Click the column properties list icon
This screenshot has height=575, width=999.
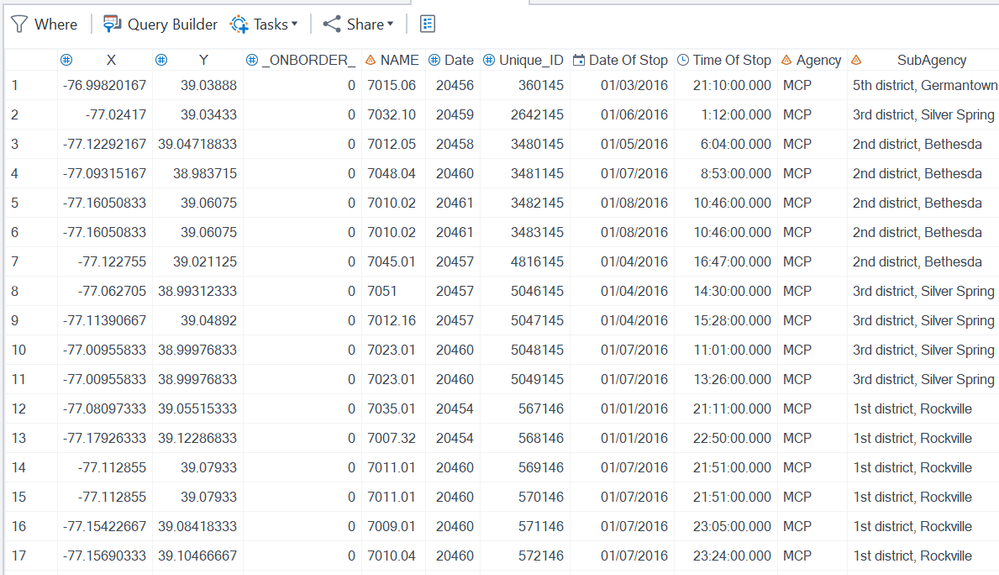tap(428, 24)
